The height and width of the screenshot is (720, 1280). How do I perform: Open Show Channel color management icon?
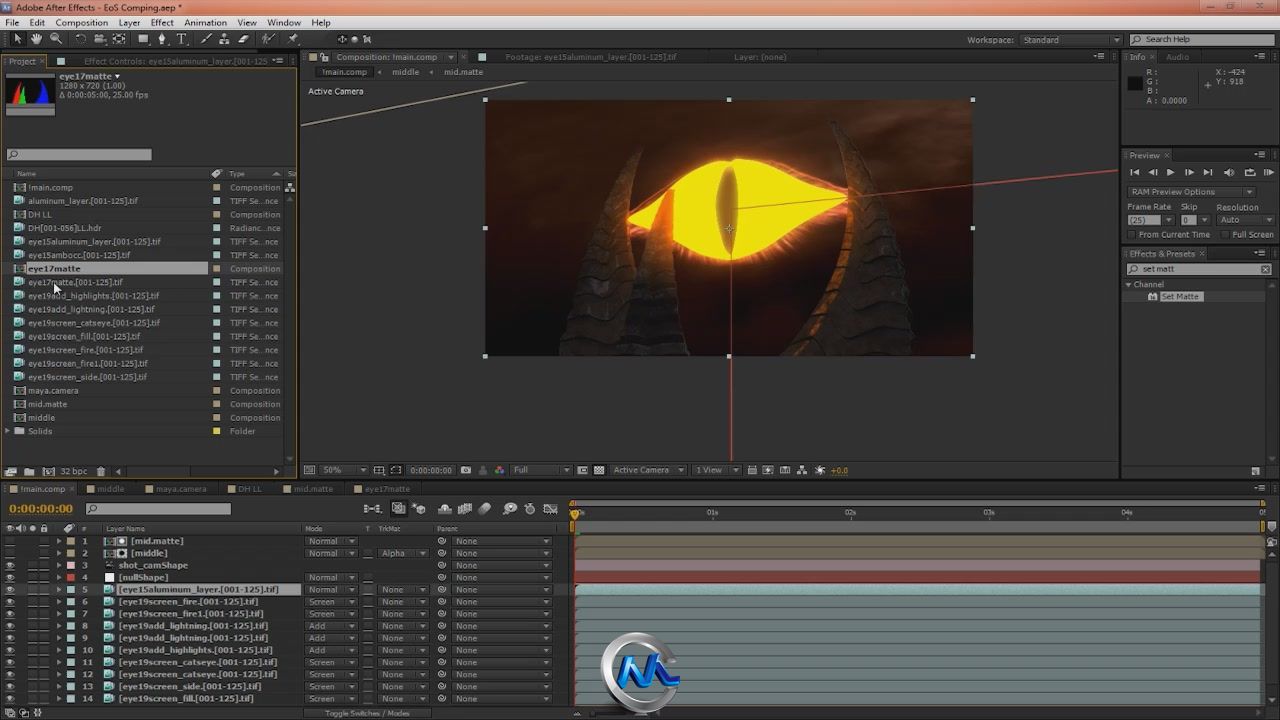(x=499, y=470)
